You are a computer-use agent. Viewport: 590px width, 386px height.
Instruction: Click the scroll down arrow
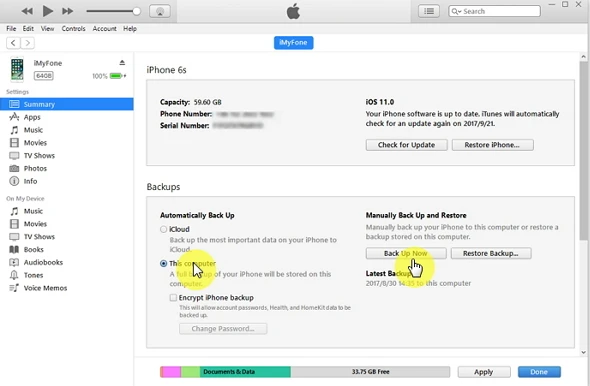click(584, 353)
